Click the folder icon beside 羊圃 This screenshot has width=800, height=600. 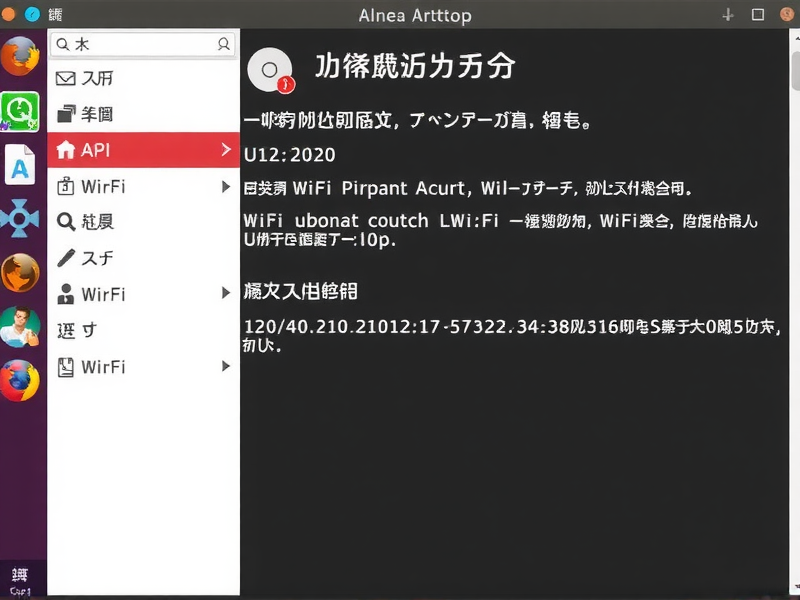click(x=65, y=114)
